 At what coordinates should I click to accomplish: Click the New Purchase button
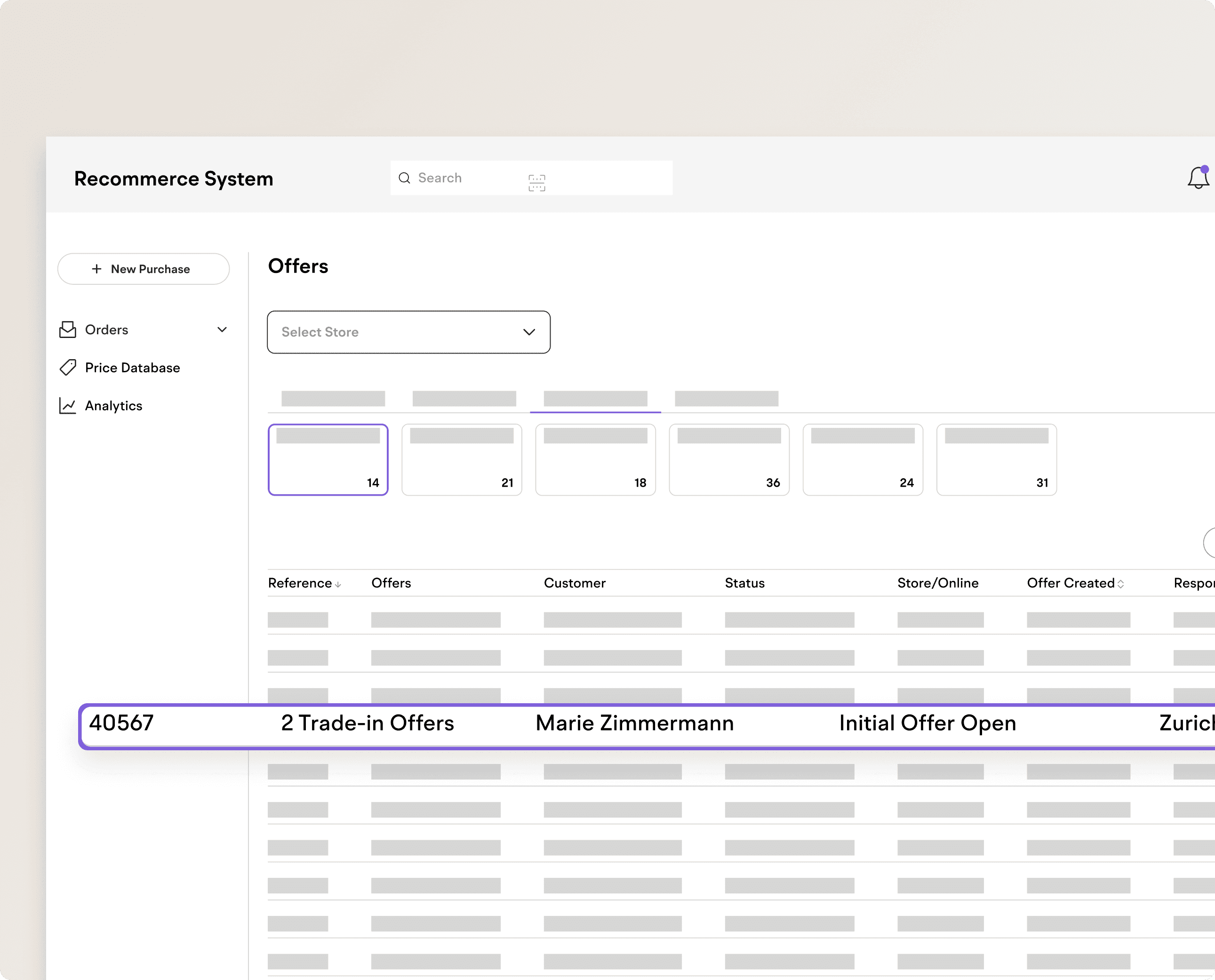pos(144,269)
